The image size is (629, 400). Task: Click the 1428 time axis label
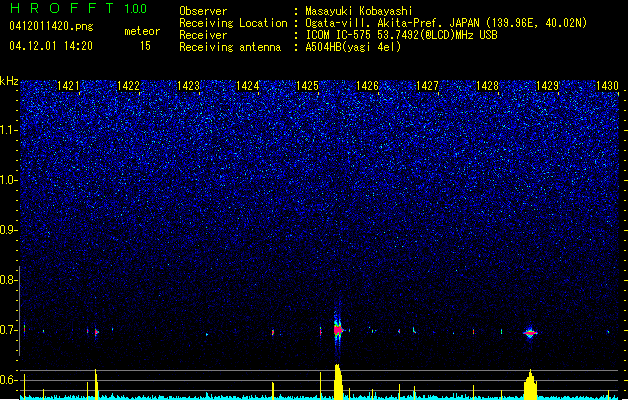click(487, 86)
